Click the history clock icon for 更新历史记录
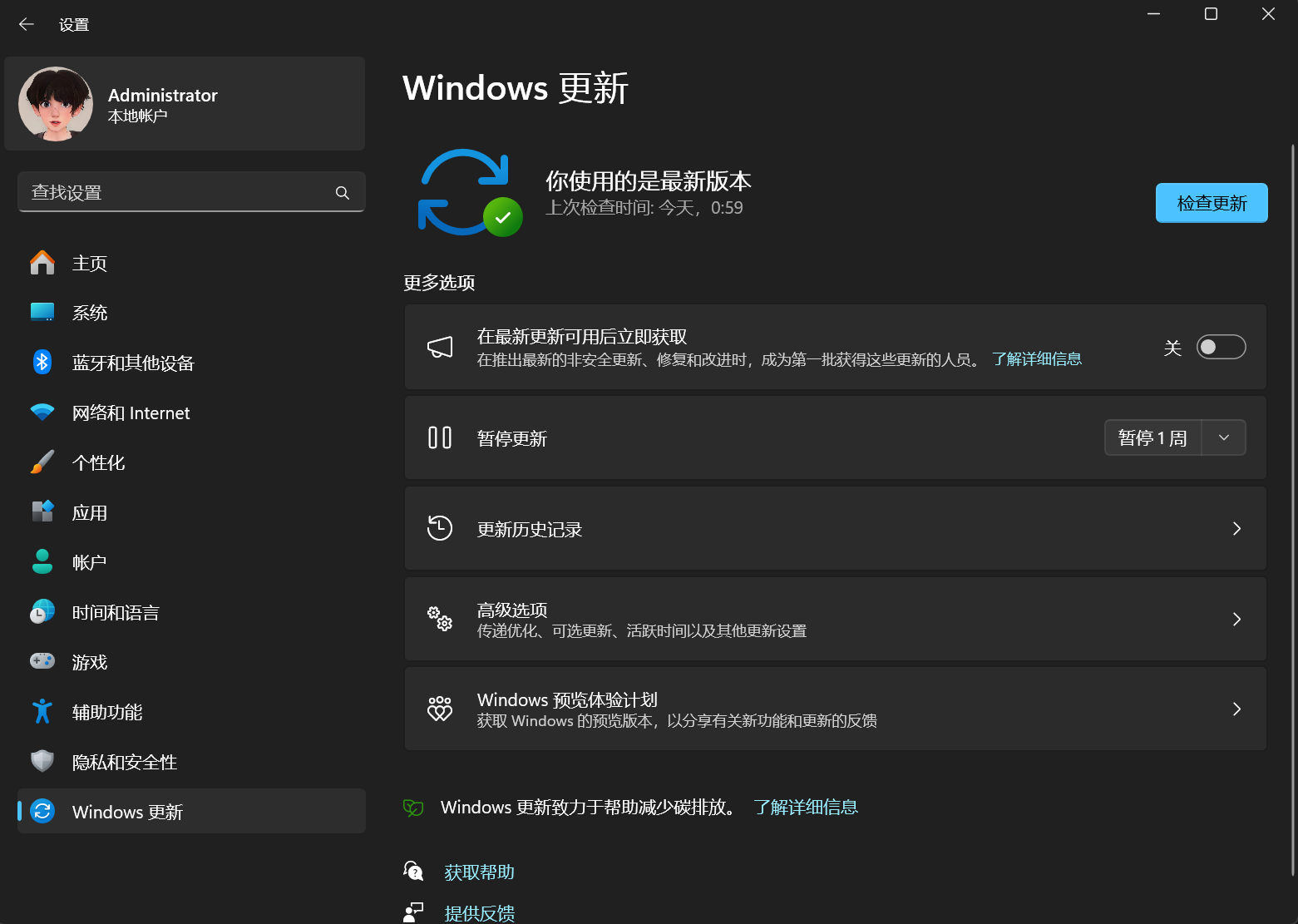1298x924 pixels. 440,528
